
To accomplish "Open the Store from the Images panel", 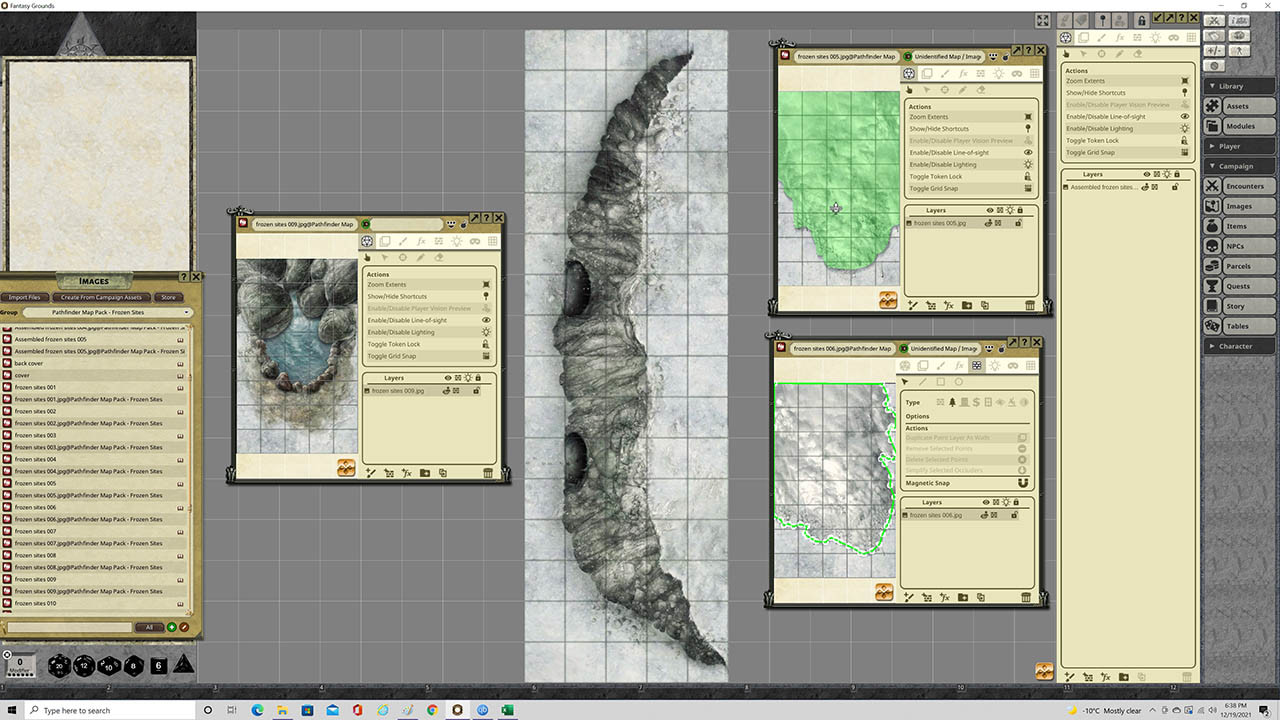I will coord(168,297).
